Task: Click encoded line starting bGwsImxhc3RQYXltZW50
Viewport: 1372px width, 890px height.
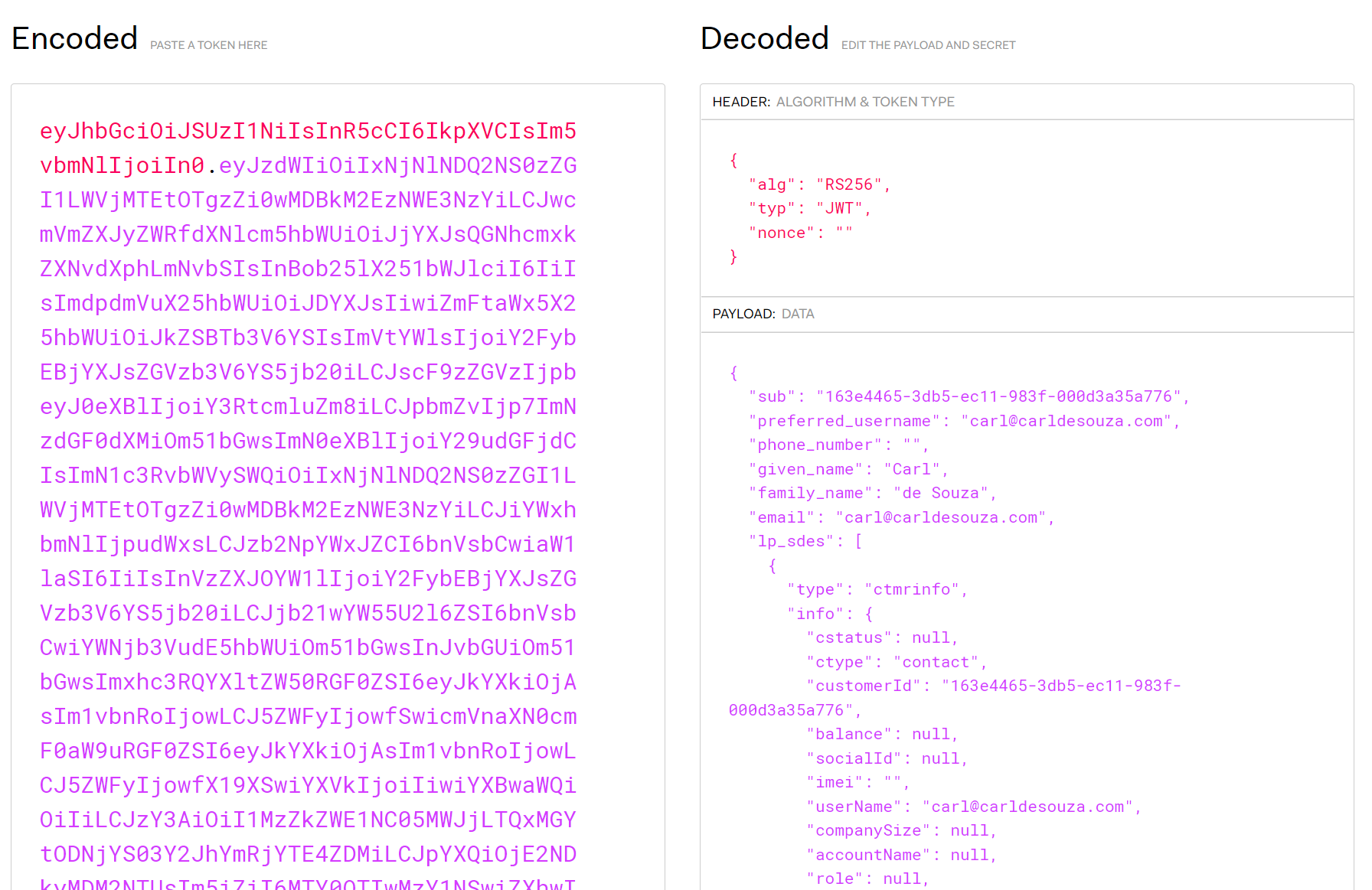Action: [308, 682]
